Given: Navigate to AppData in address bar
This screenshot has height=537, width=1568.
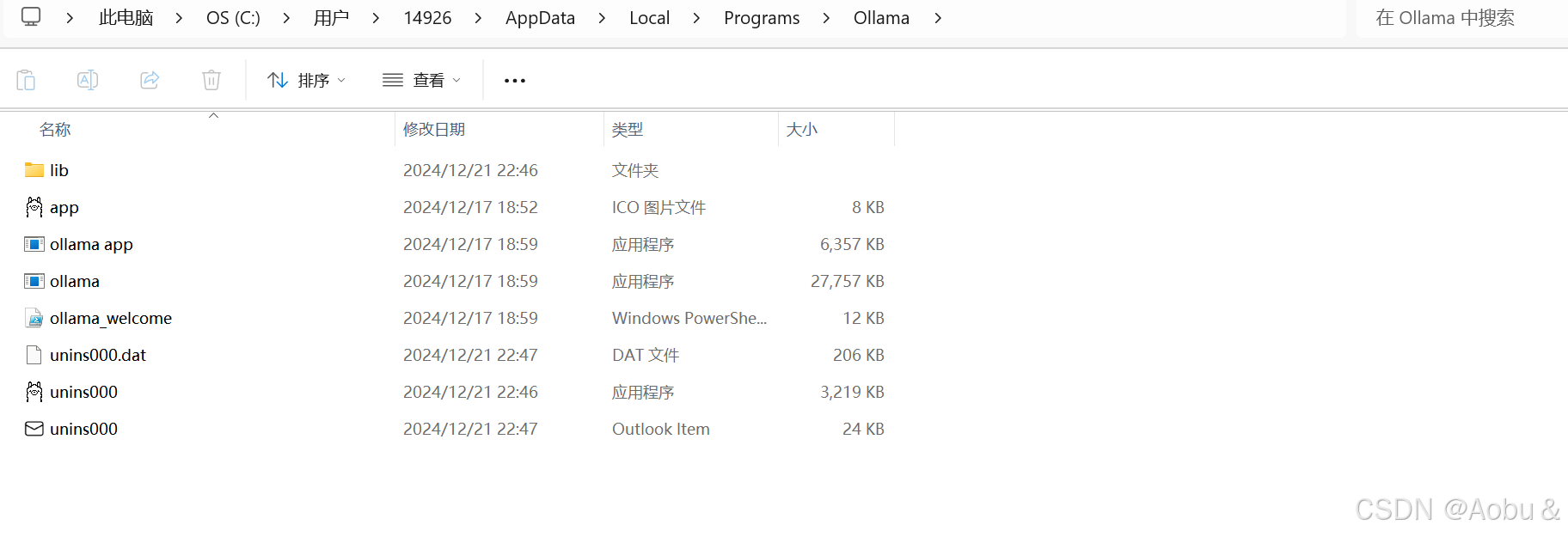Looking at the screenshot, I should [540, 18].
